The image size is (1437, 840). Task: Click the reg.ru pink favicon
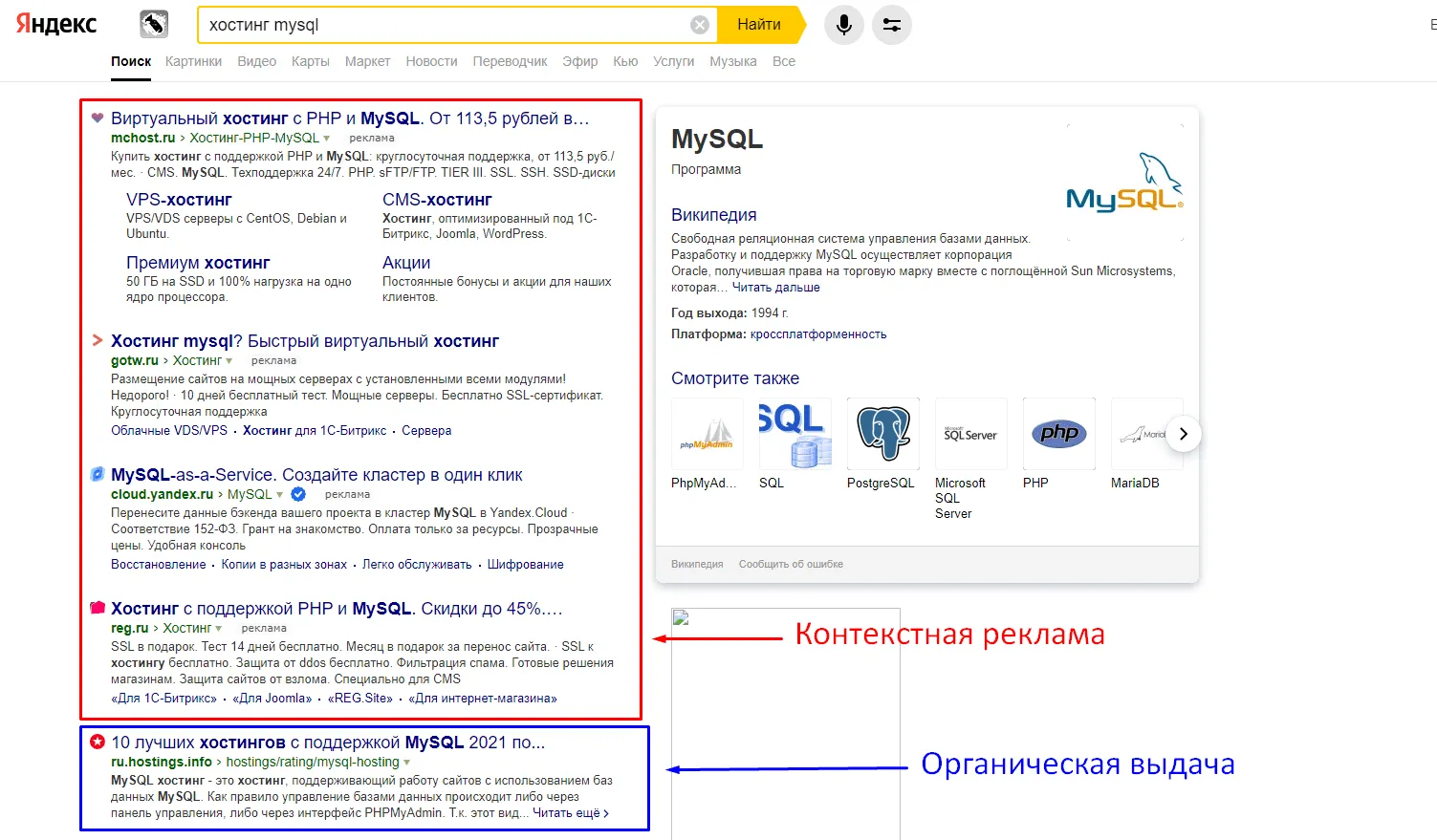click(97, 608)
